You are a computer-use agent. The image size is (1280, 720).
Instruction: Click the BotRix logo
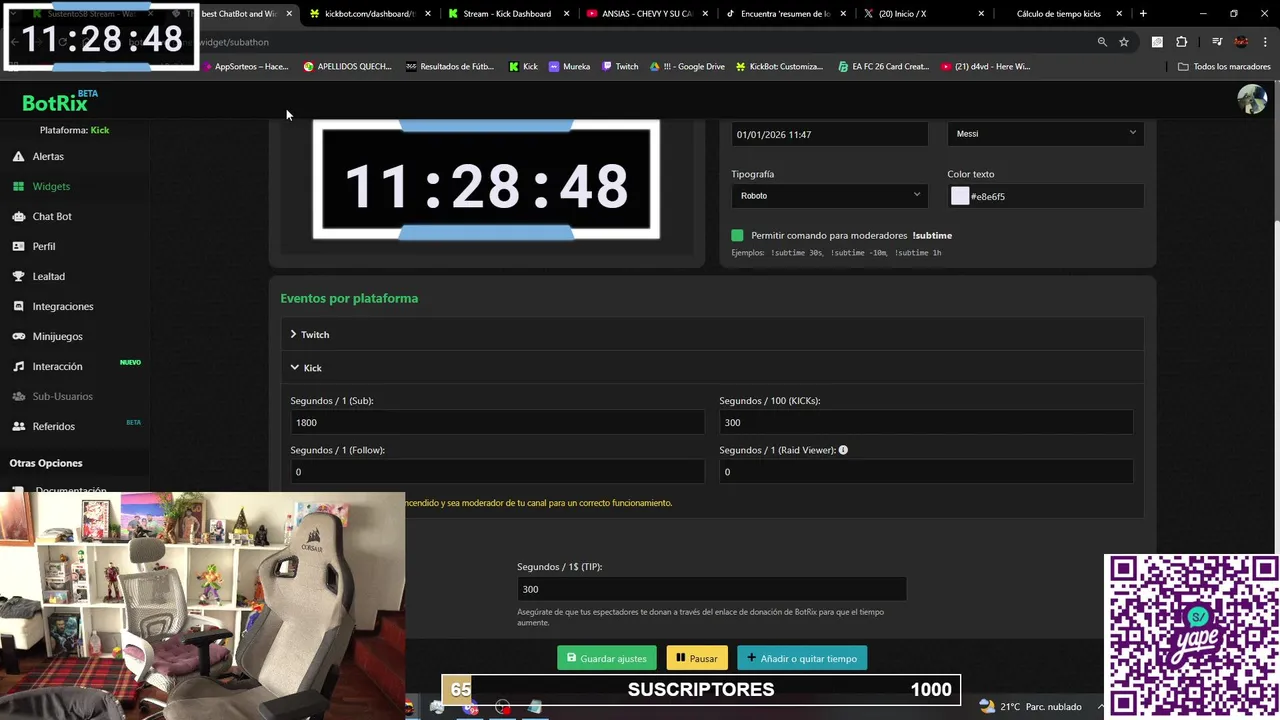click(59, 102)
